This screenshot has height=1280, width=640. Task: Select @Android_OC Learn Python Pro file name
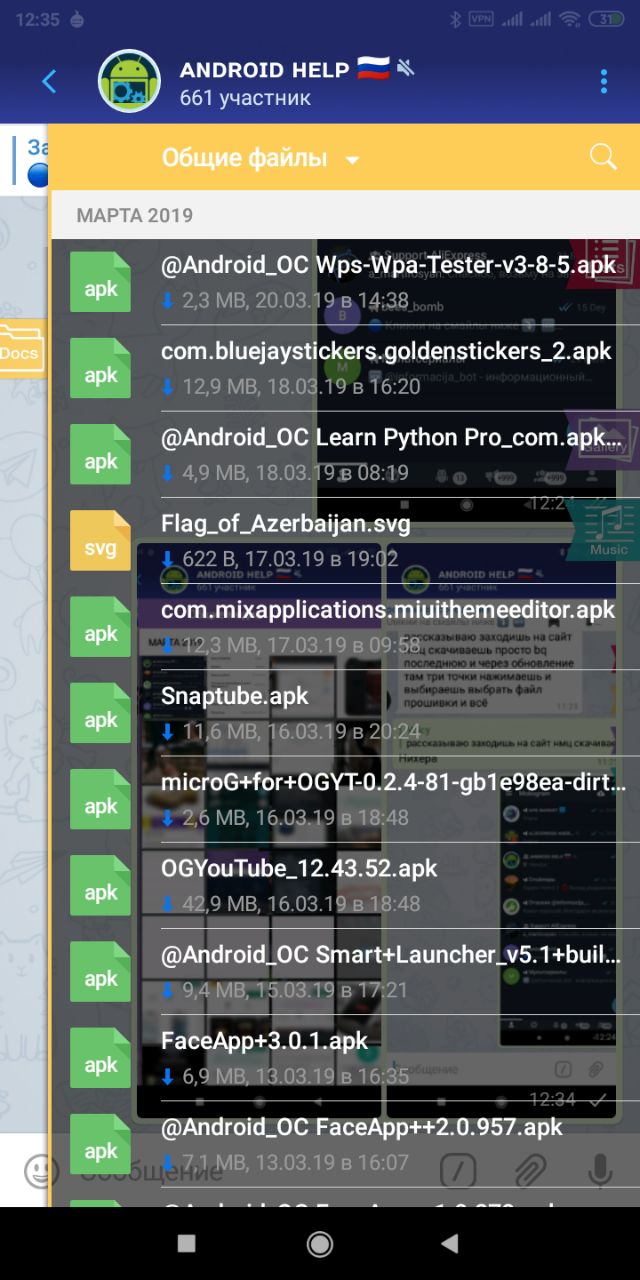pos(391,438)
